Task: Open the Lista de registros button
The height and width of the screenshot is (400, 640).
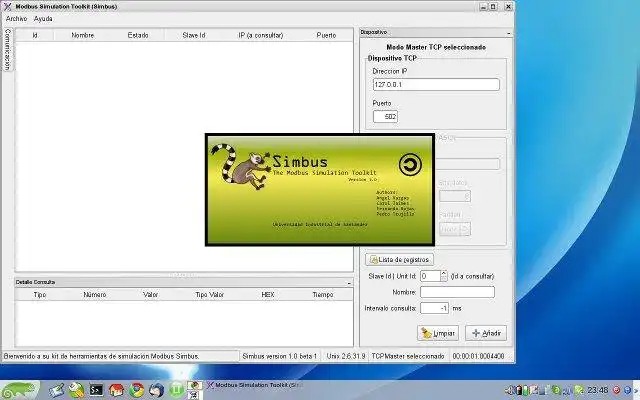Action: click(x=400, y=260)
